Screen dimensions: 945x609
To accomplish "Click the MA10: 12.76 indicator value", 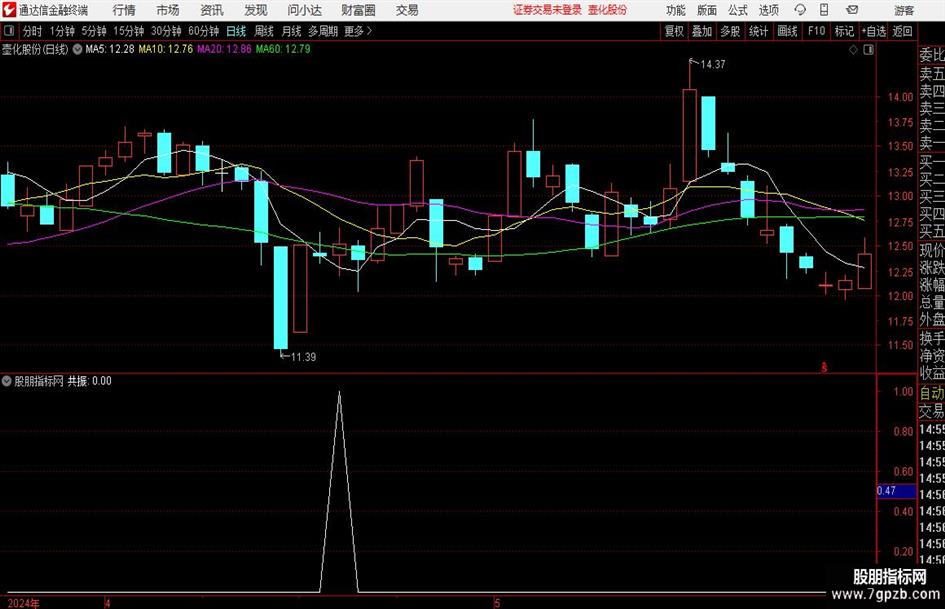I will [166, 49].
